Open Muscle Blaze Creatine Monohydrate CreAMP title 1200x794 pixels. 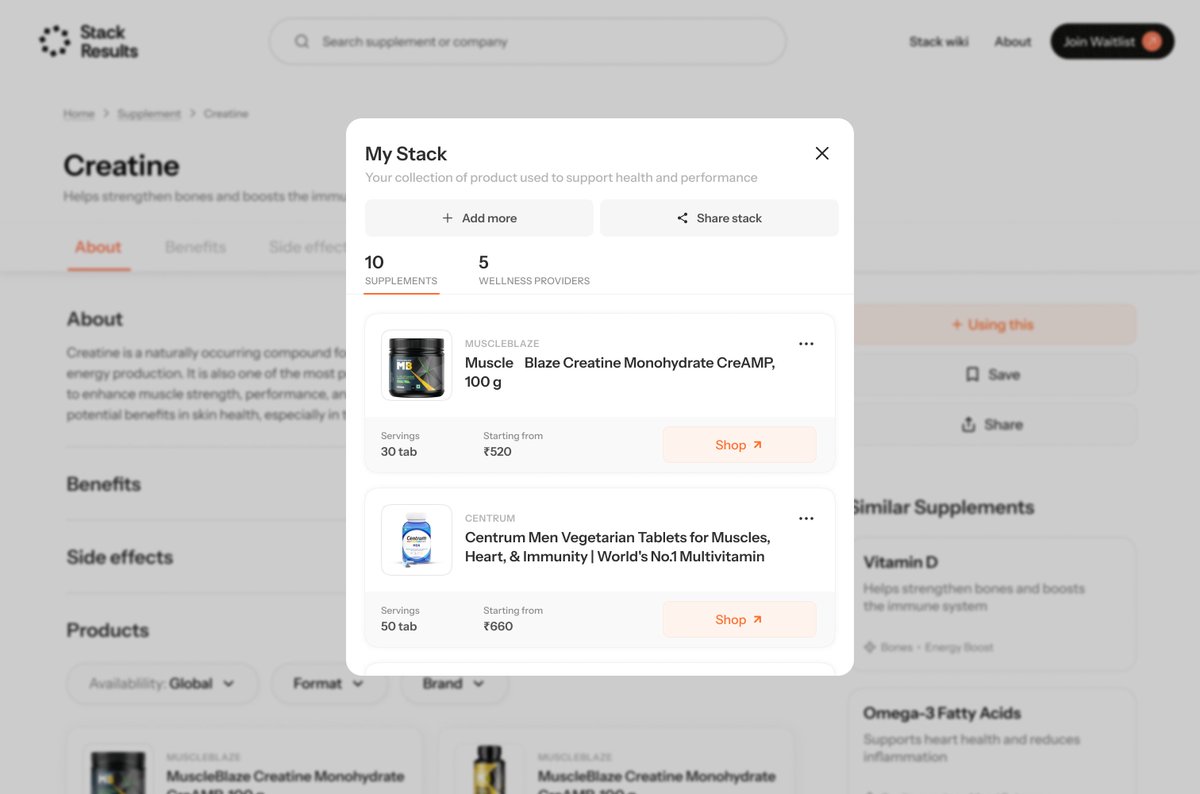click(620, 372)
